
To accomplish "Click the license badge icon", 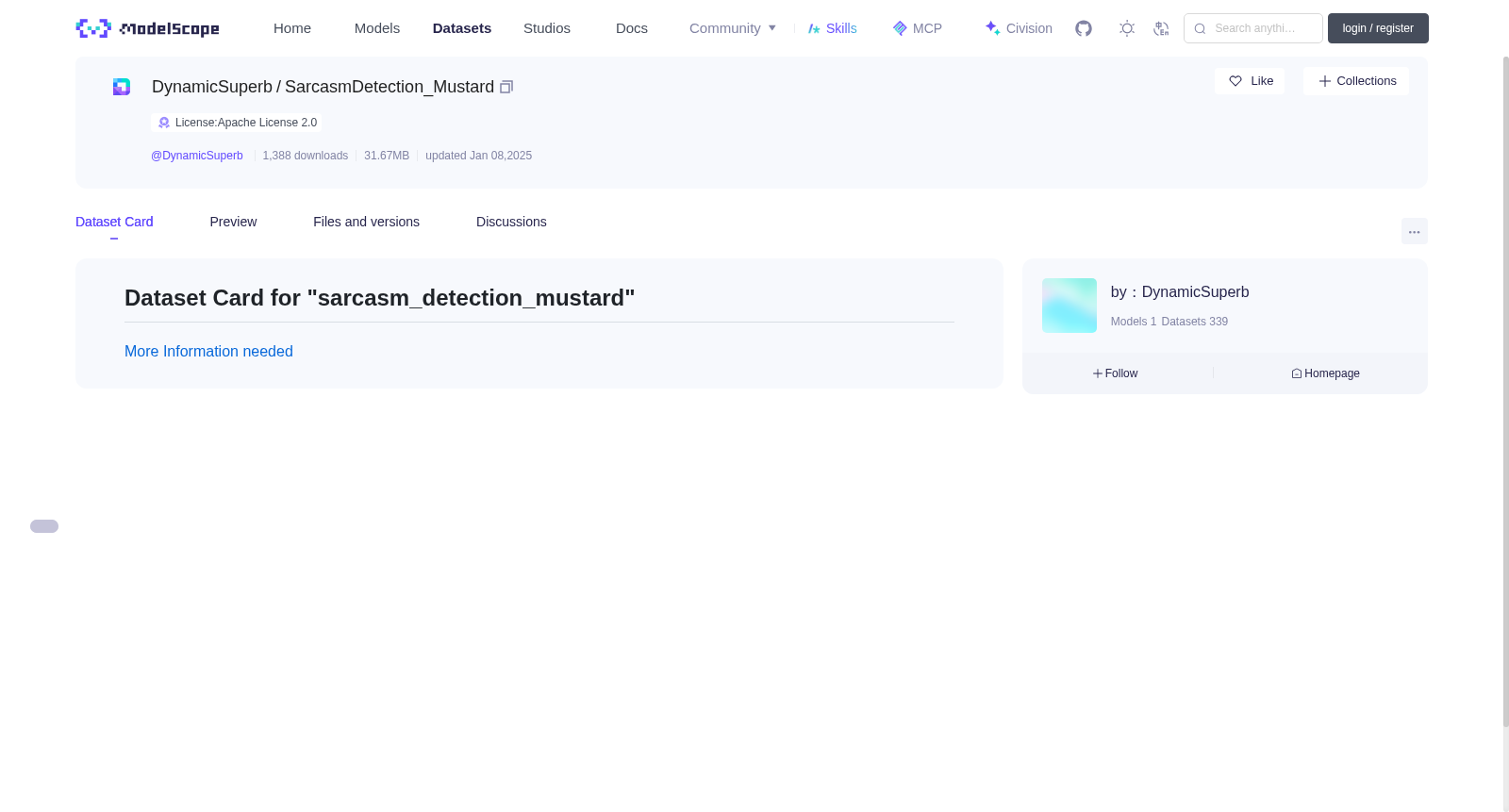I will (x=164, y=123).
